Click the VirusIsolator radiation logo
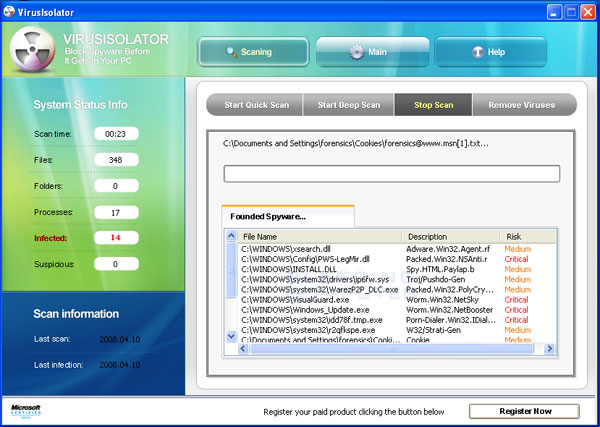 [32, 50]
